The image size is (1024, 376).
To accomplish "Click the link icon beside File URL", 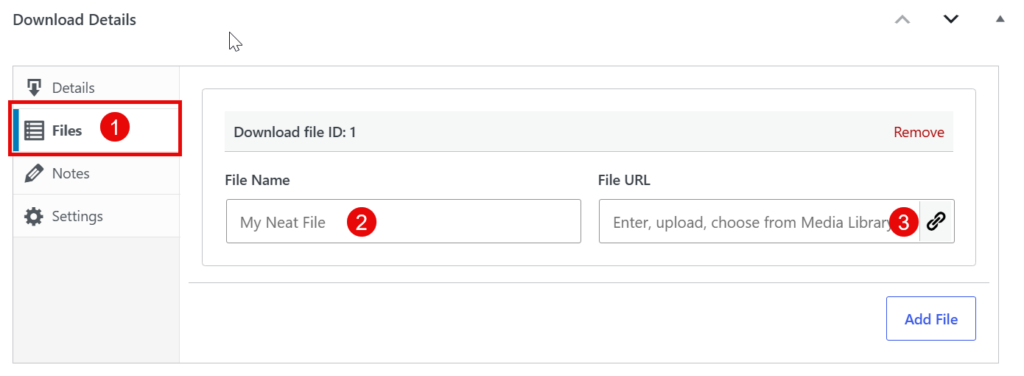I will [936, 221].
